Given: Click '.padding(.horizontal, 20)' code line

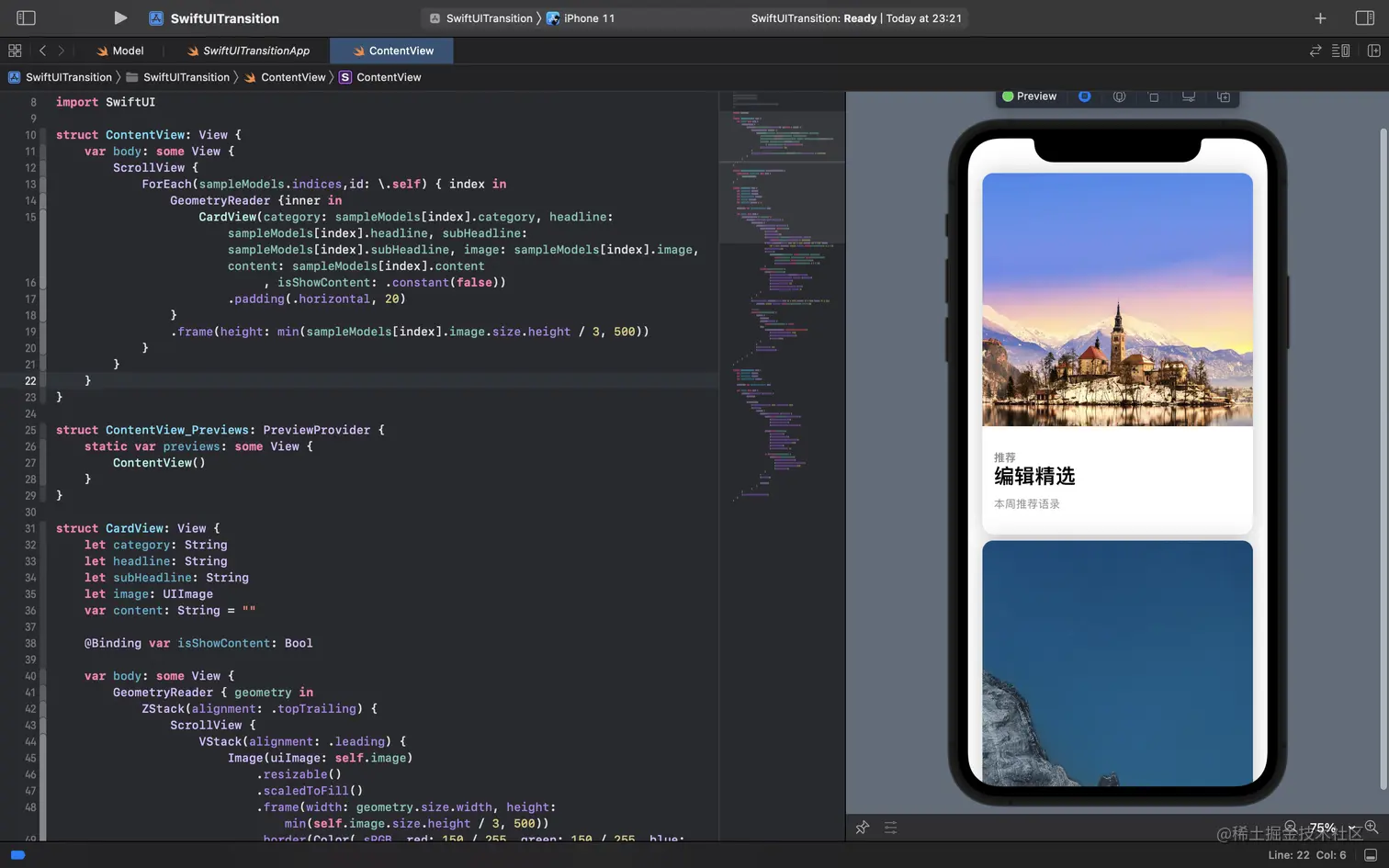Looking at the screenshot, I should (x=317, y=299).
